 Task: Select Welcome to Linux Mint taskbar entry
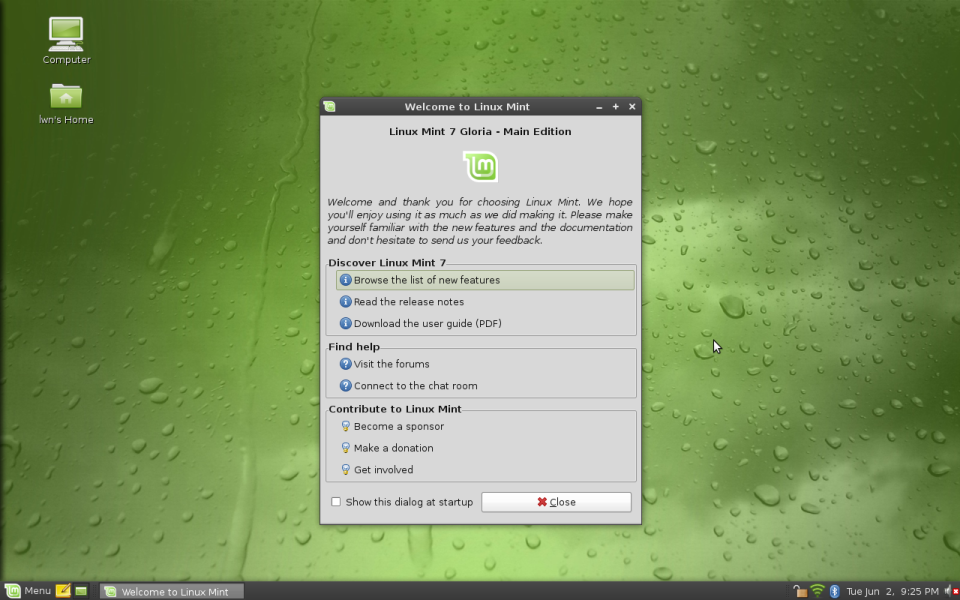(x=172, y=591)
